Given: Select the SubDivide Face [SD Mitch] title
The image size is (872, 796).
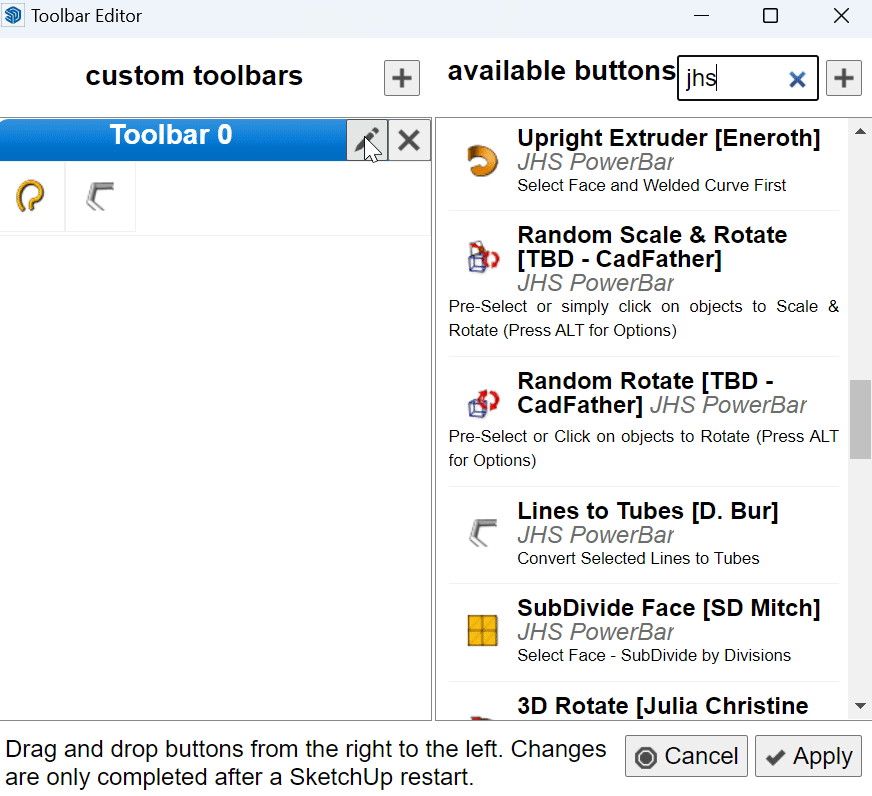Looking at the screenshot, I should pyautogui.click(x=668, y=608).
